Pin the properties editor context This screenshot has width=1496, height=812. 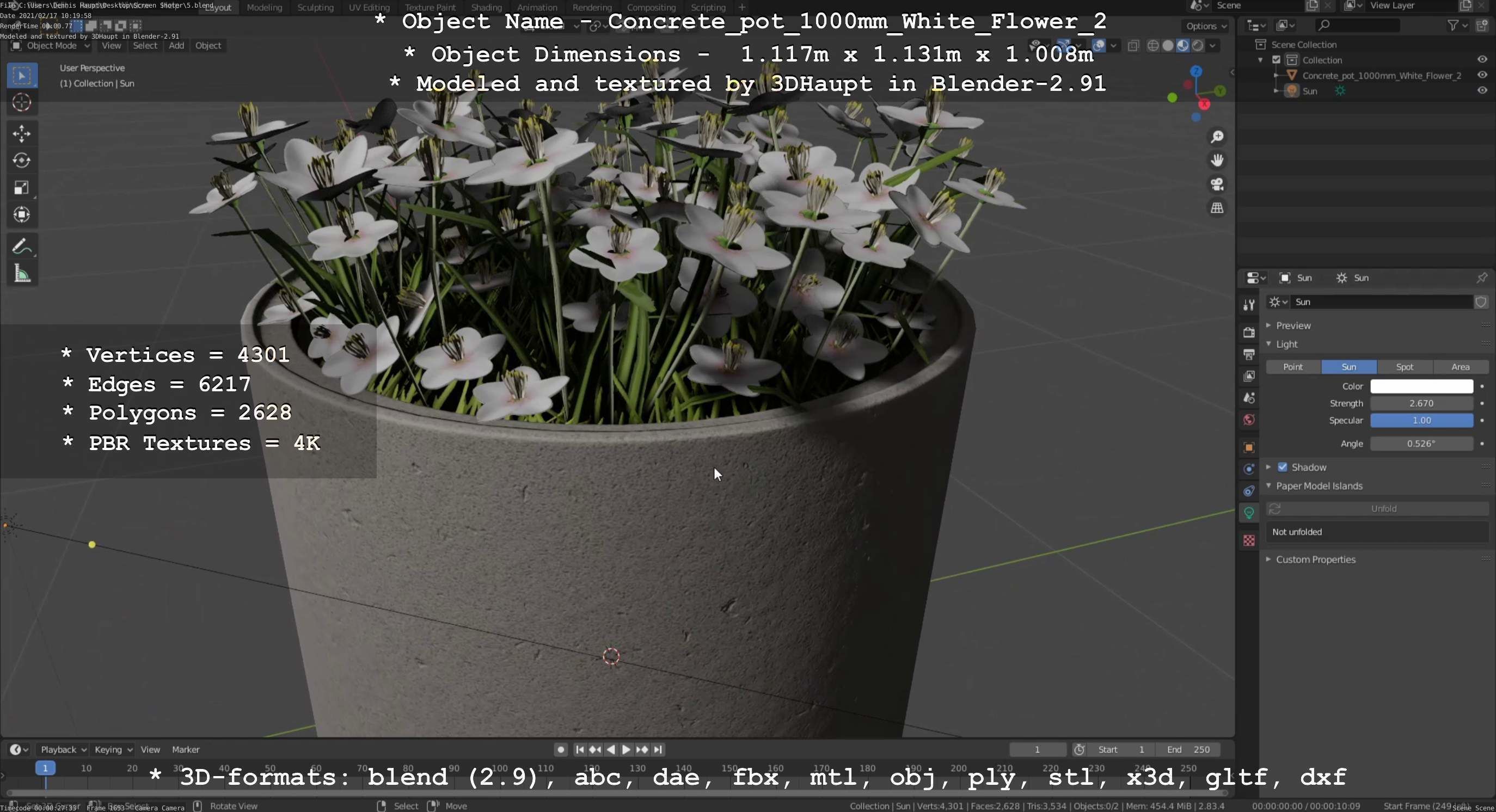click(x=1481, y=278)
